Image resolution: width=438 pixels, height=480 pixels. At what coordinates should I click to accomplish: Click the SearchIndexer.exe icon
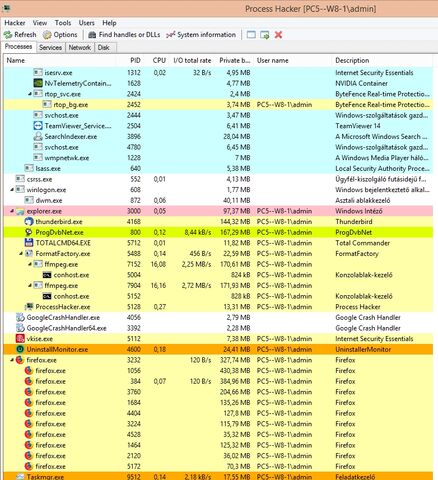[x=38, y=136]
